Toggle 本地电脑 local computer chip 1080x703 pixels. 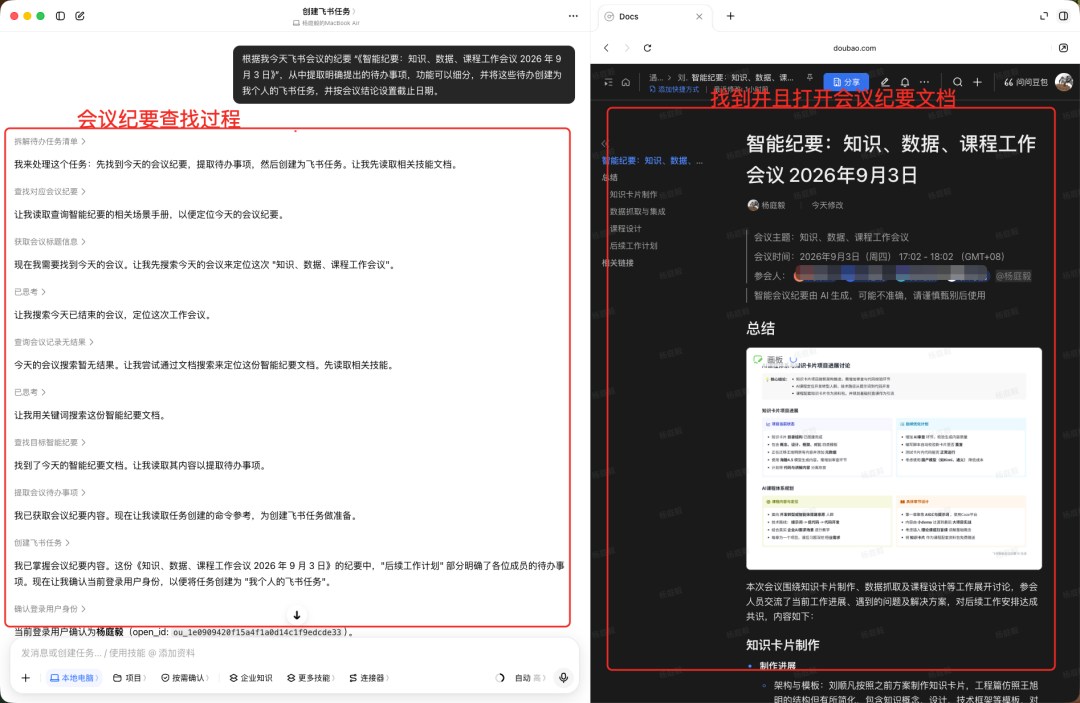tap(74, 678)
